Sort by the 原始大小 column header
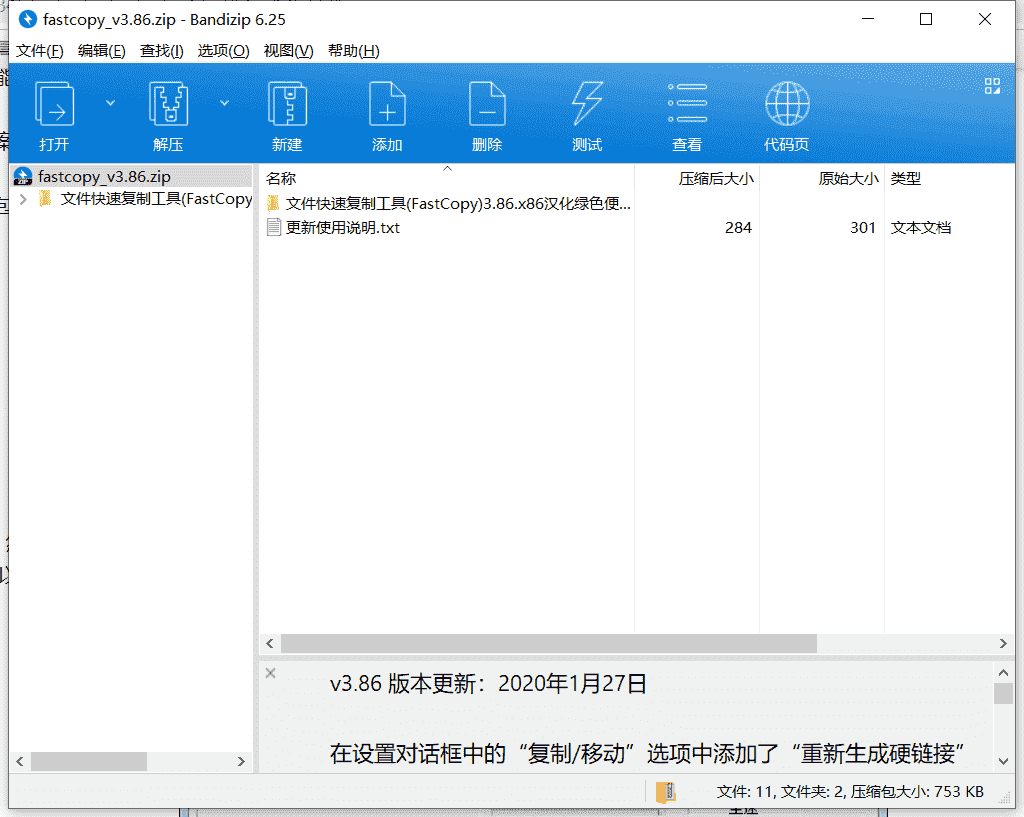The image size is (1024, 817). [x=848, y=178]
